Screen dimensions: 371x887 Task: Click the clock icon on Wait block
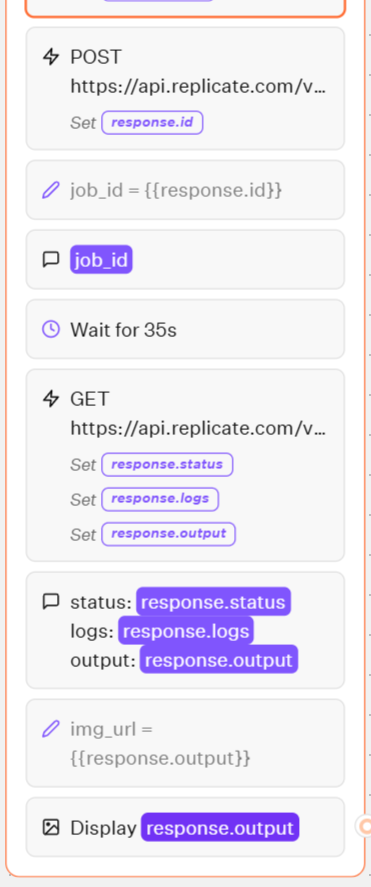coord(51,329)
